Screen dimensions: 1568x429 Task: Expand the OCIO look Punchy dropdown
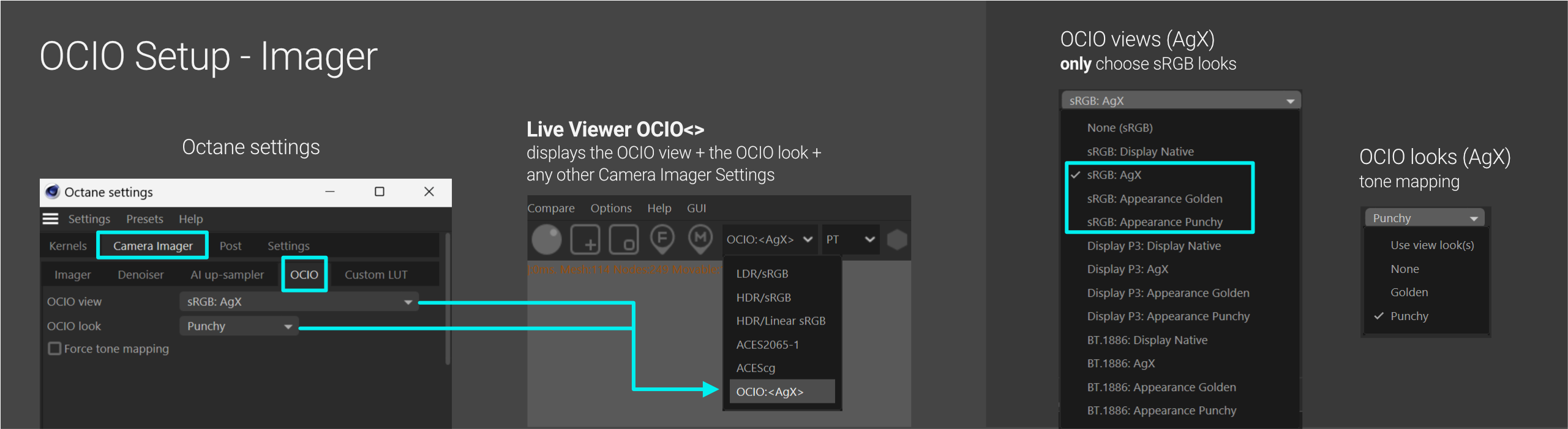[239, 326]
